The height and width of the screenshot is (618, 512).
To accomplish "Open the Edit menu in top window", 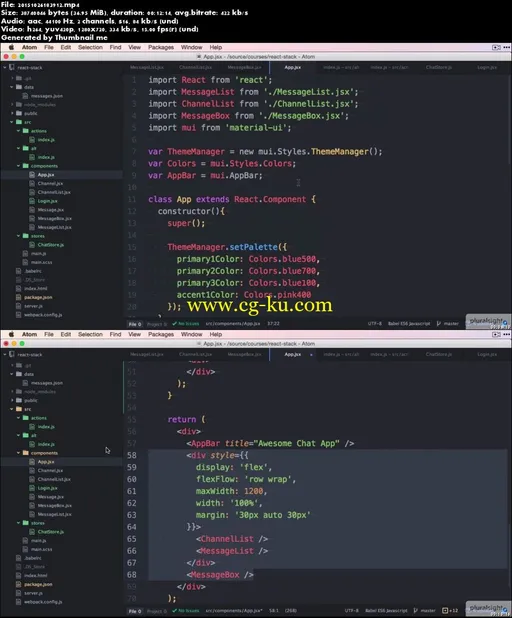I will 66,47.
